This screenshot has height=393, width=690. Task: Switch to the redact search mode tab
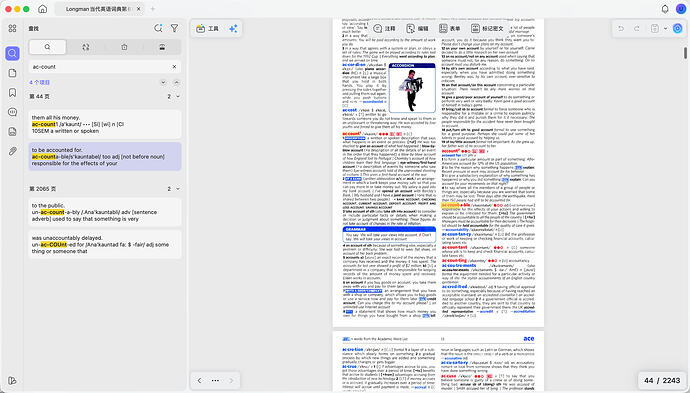162,47
